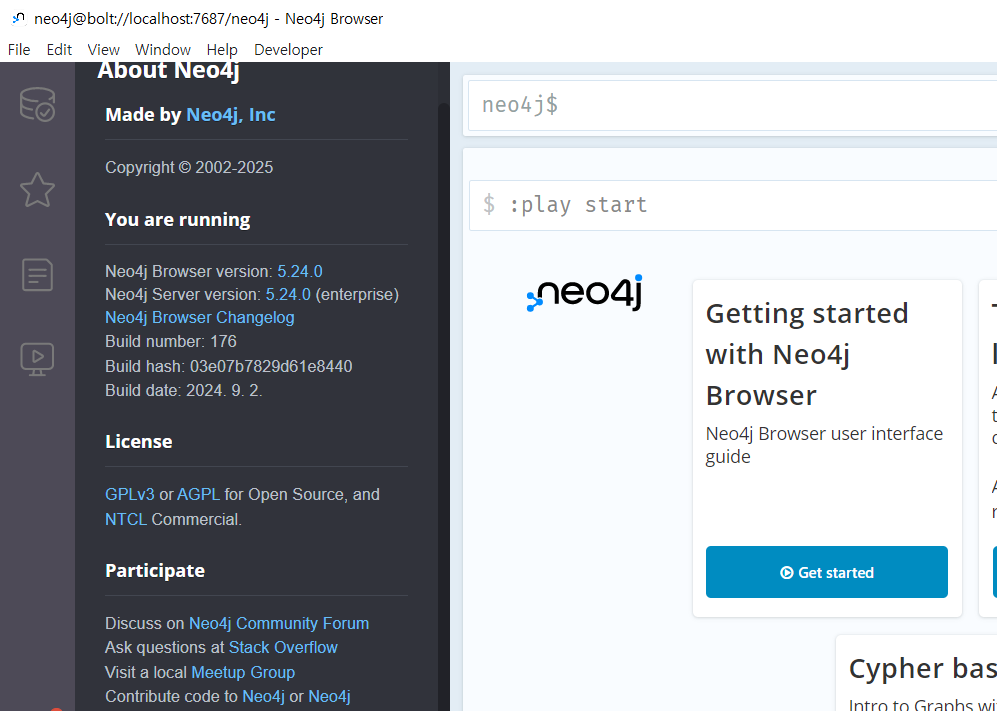The image size is (997, 711).
Task: Click the License heading
Action: [139, 441]
